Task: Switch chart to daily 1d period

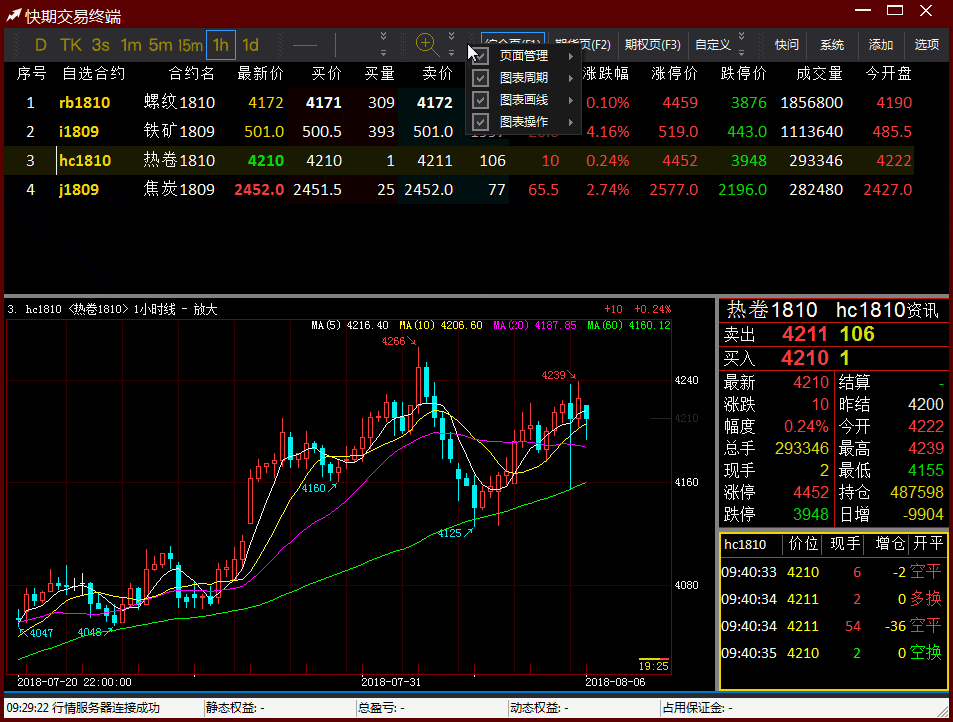Action: pos(250,45)
